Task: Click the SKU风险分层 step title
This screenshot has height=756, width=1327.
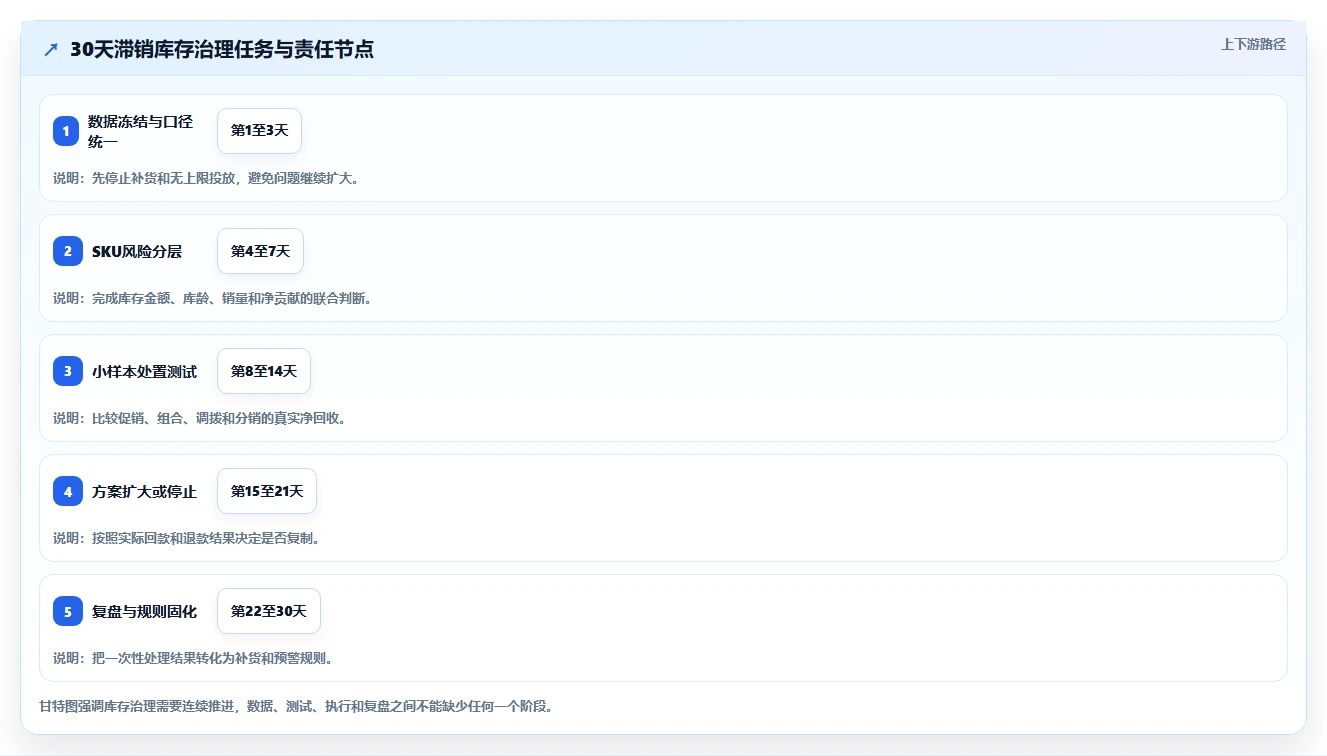Action: click(x=137, y=251)
